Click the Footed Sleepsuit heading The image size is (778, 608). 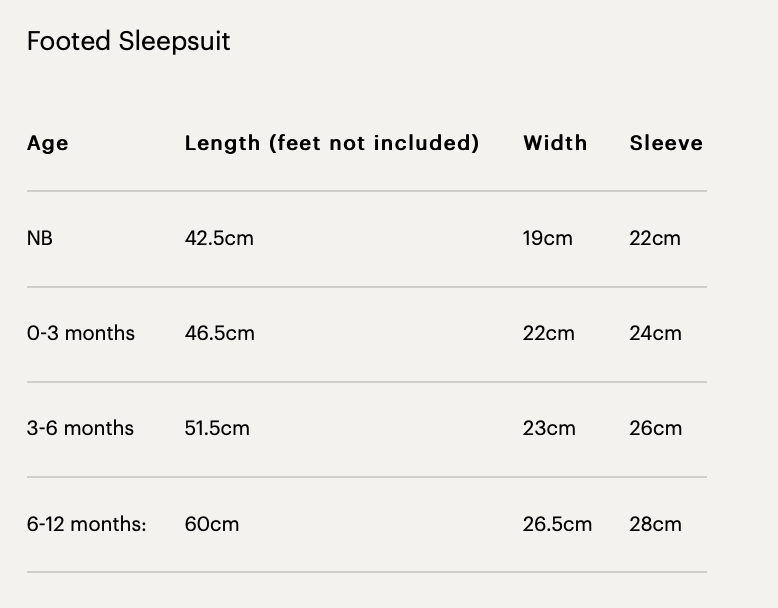pos(128,42)
